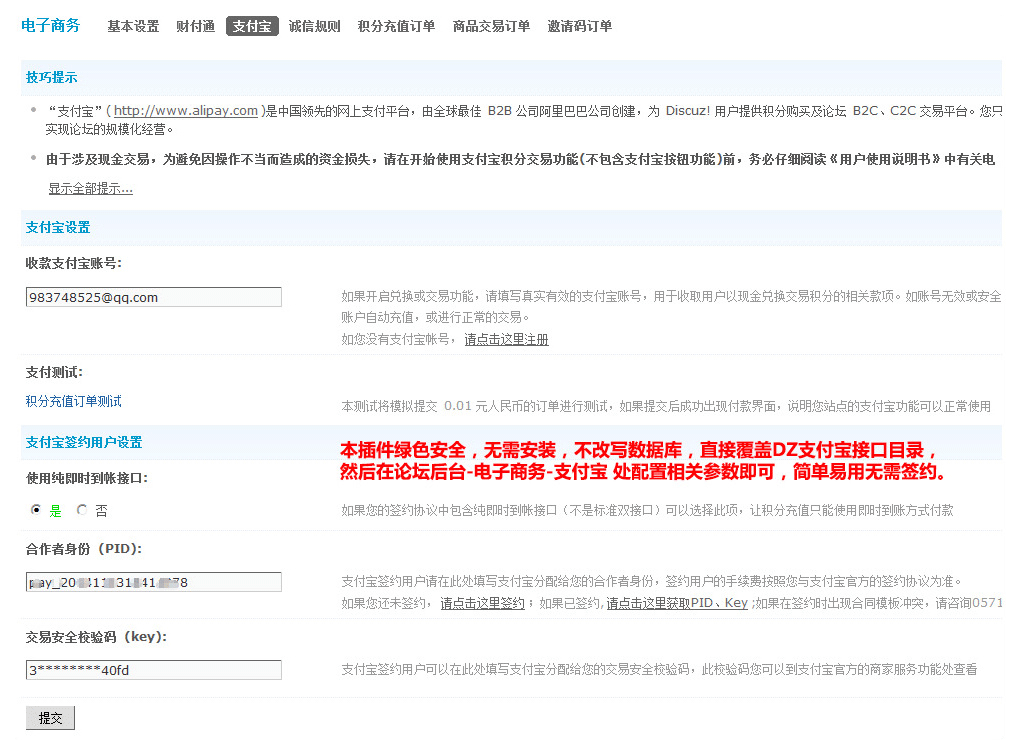Click the 支付宝设置 section header

click(x=58, y=227)
